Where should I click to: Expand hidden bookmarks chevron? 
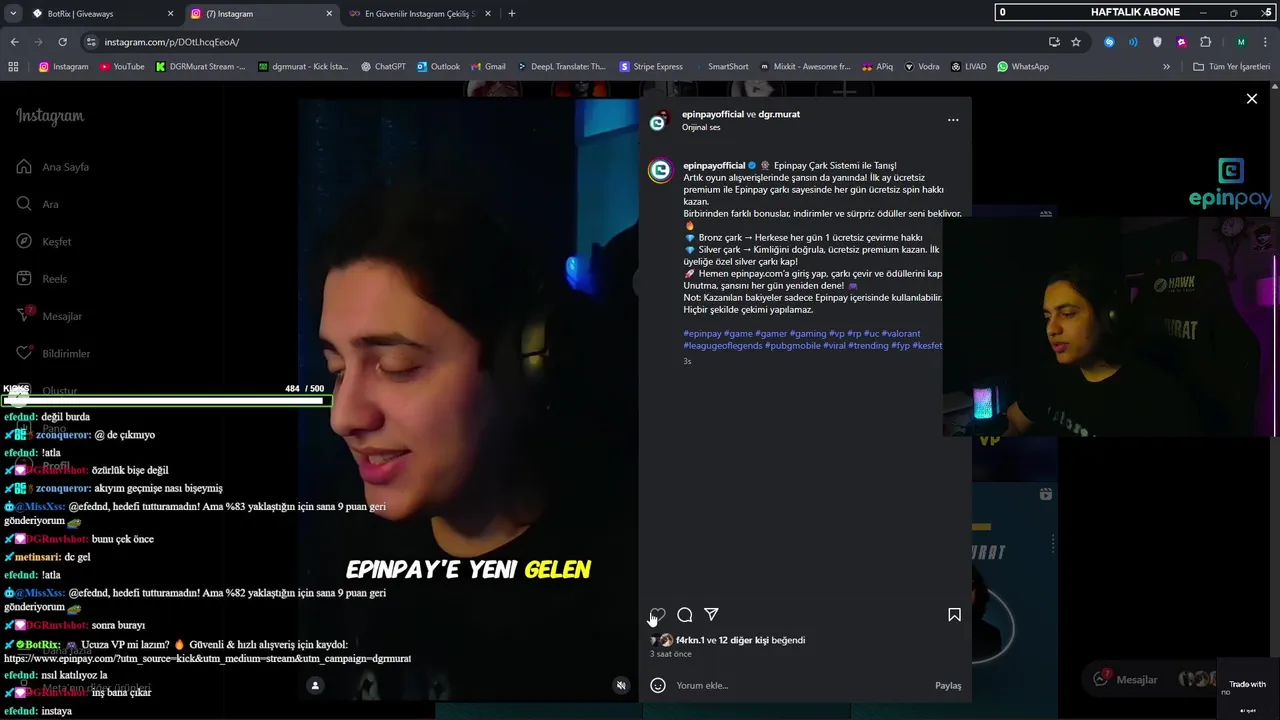pyautogui.click(x=1166, y=67)
